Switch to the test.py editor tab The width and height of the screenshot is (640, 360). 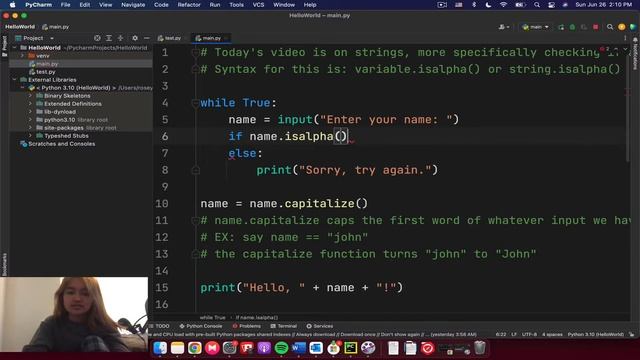coord(169,38)
